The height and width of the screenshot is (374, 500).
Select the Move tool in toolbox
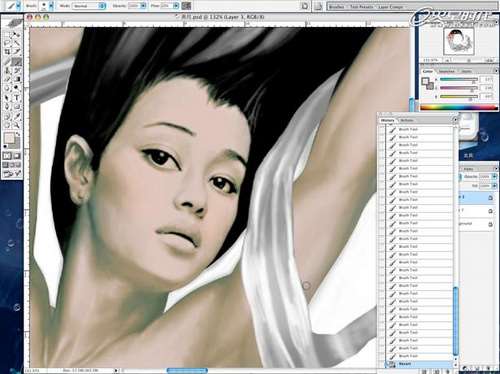[16, 35]
